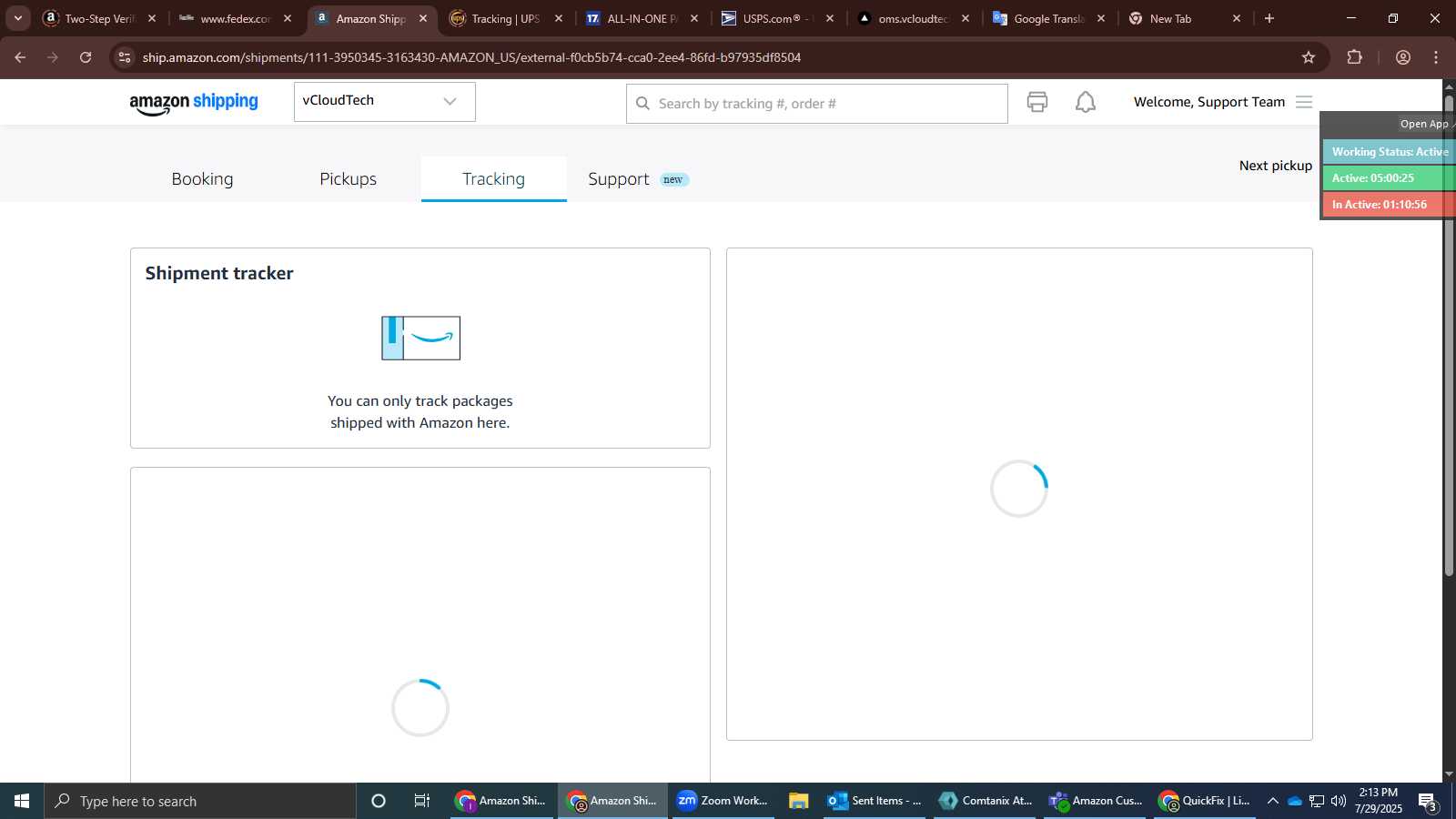This screenshot has width=1456, height=819.
Task: Switch to the Pickups tab
Action: [x=348, y=179]
